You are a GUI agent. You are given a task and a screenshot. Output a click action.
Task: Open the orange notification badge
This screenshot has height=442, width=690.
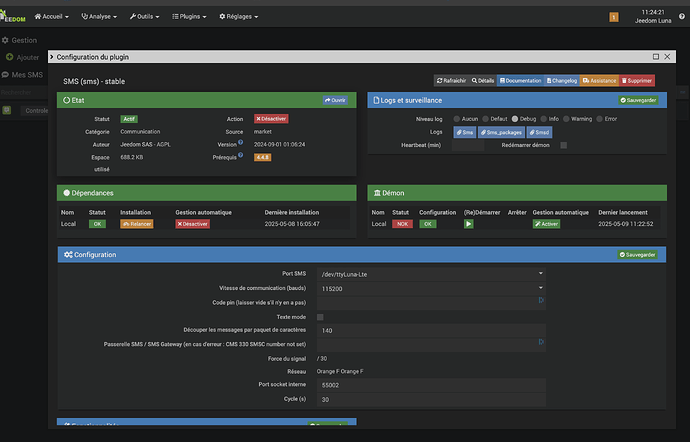point(613,17)
